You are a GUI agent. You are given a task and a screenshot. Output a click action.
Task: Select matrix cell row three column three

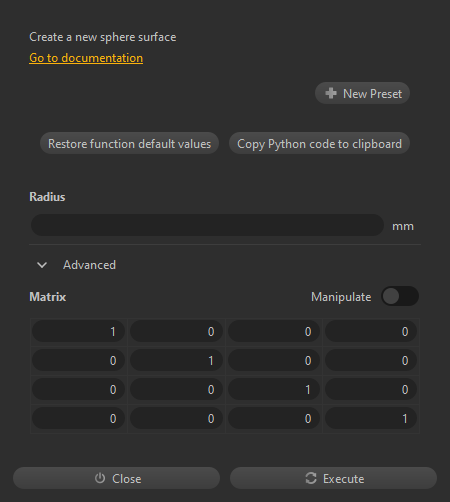coord(274,390)
